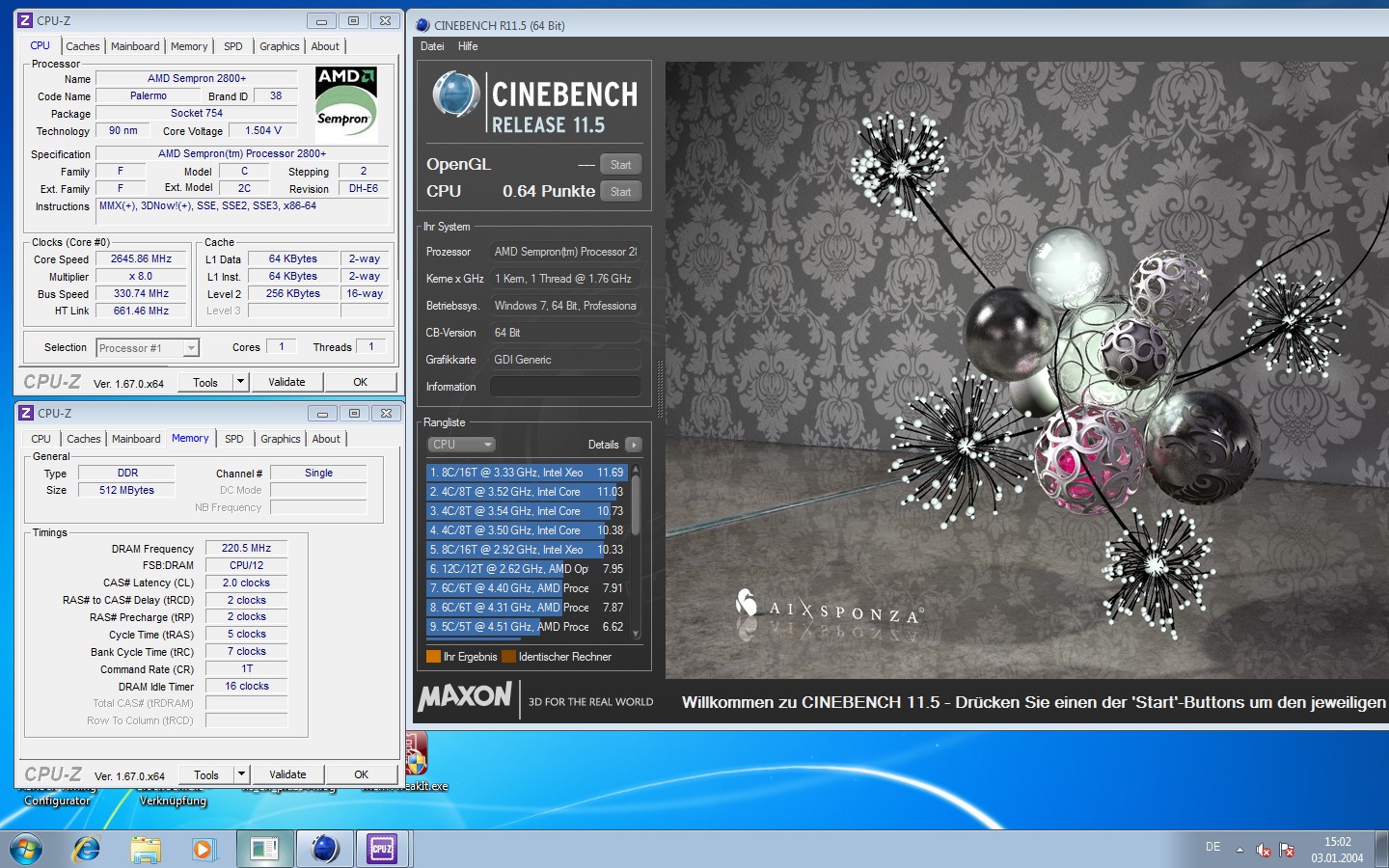Click the DRAM Frequency value 220.5 MHz
Screen dimensions: 1389x868
[x=247, y=548]
